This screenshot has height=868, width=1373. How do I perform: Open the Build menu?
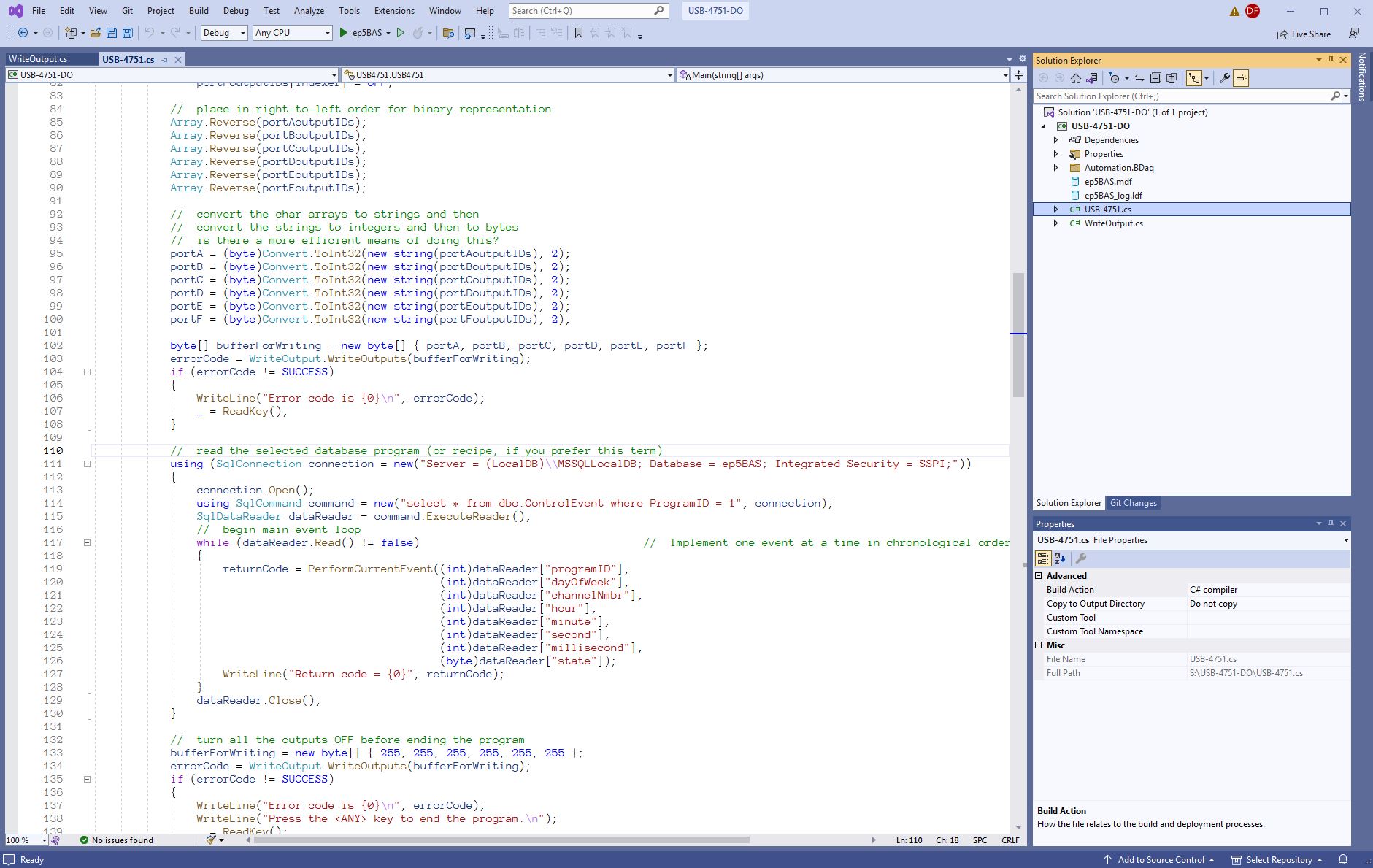[x=199, y=11]
